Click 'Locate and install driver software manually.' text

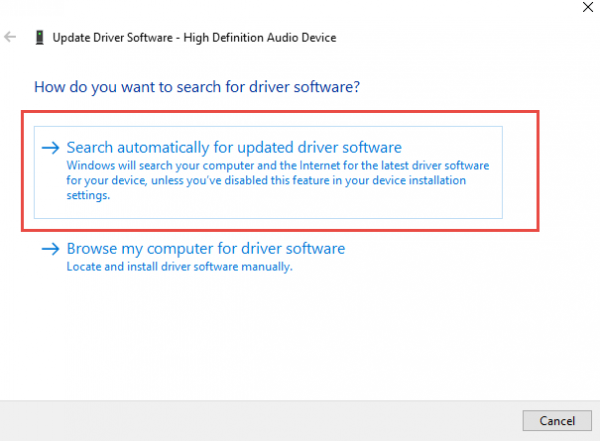(179, 267)
